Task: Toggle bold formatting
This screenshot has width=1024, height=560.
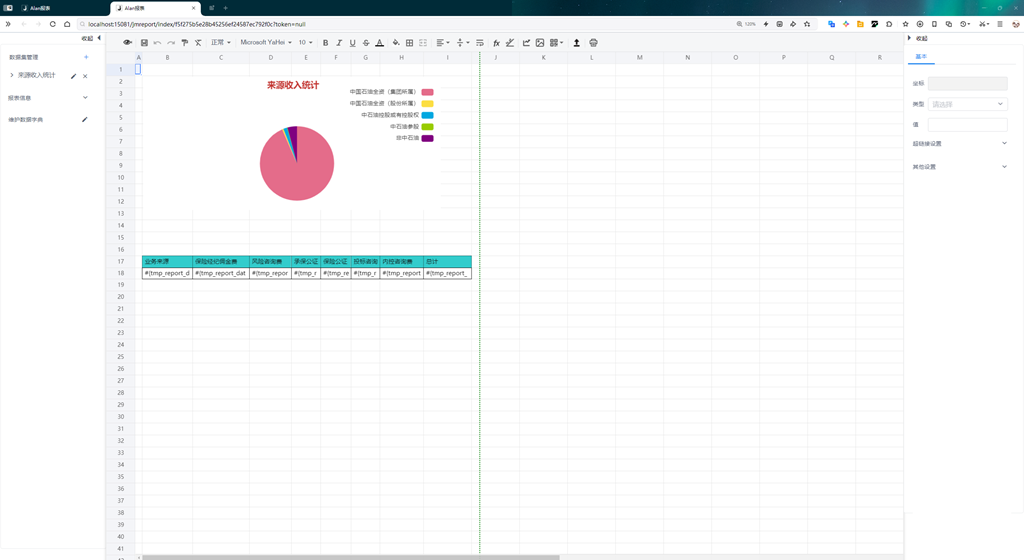Action: click(325, 42)
